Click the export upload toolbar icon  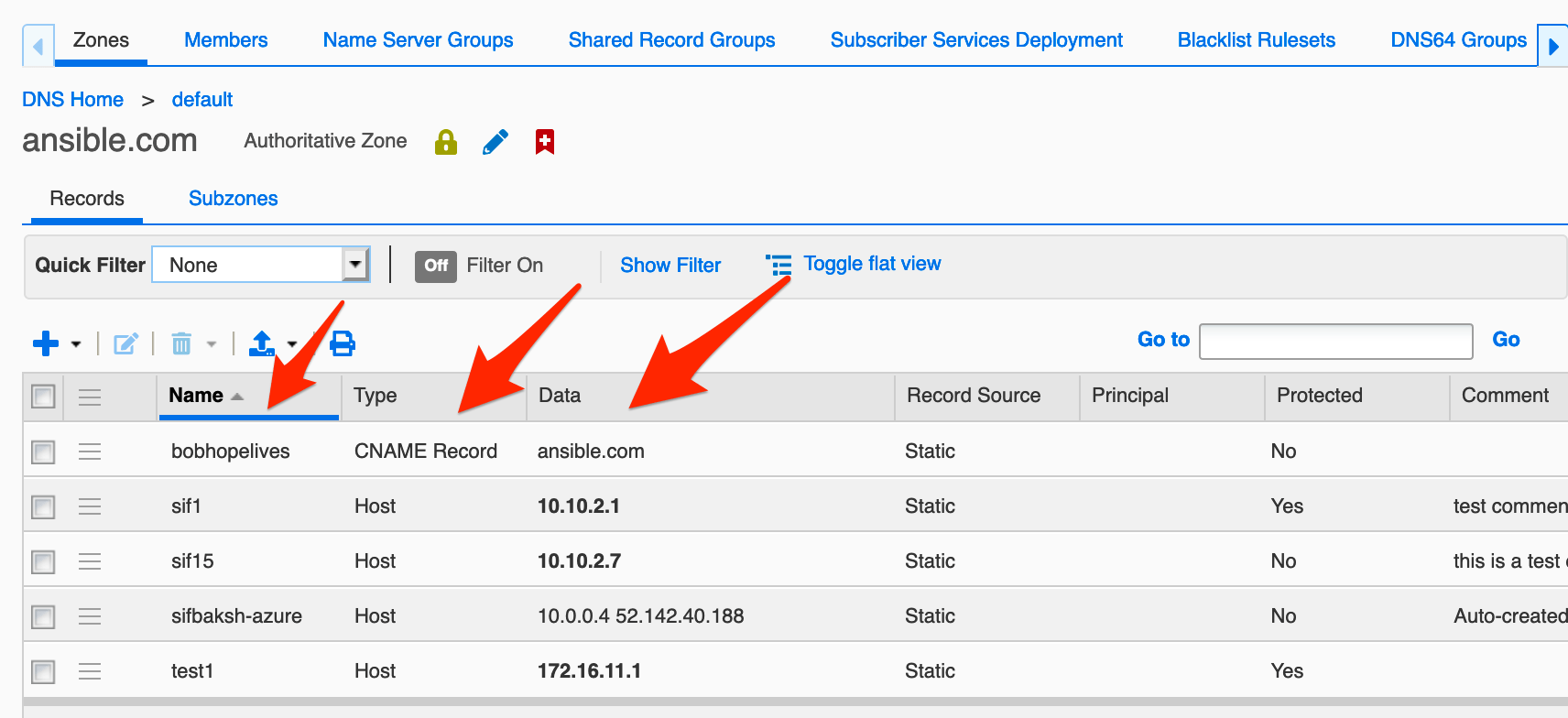click(x=262, y=343)
